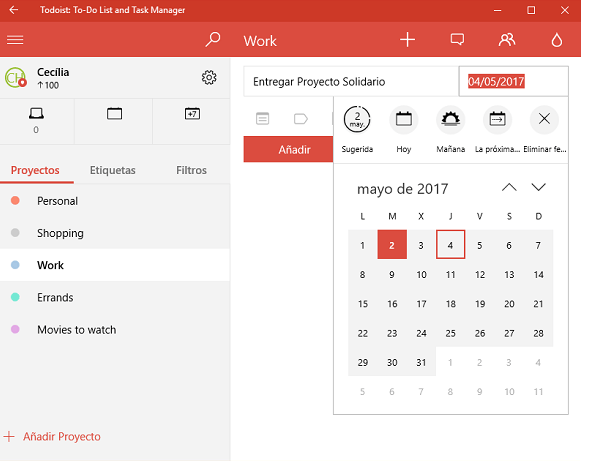The image size is (600, 462).
Task: Click the label tag icon under input
Action: [x=301, y=119]
